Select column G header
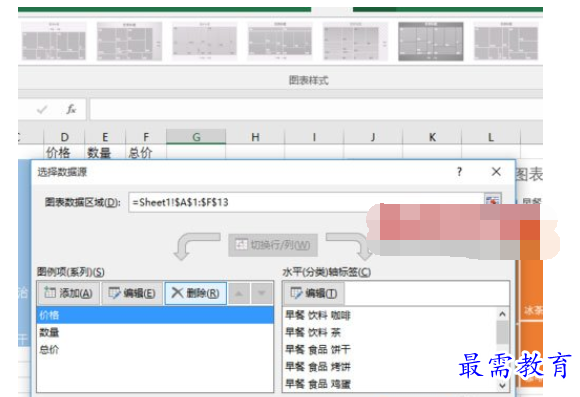Image resolution: width=580 pixels, height=397 pixels. tap(196, 137)
